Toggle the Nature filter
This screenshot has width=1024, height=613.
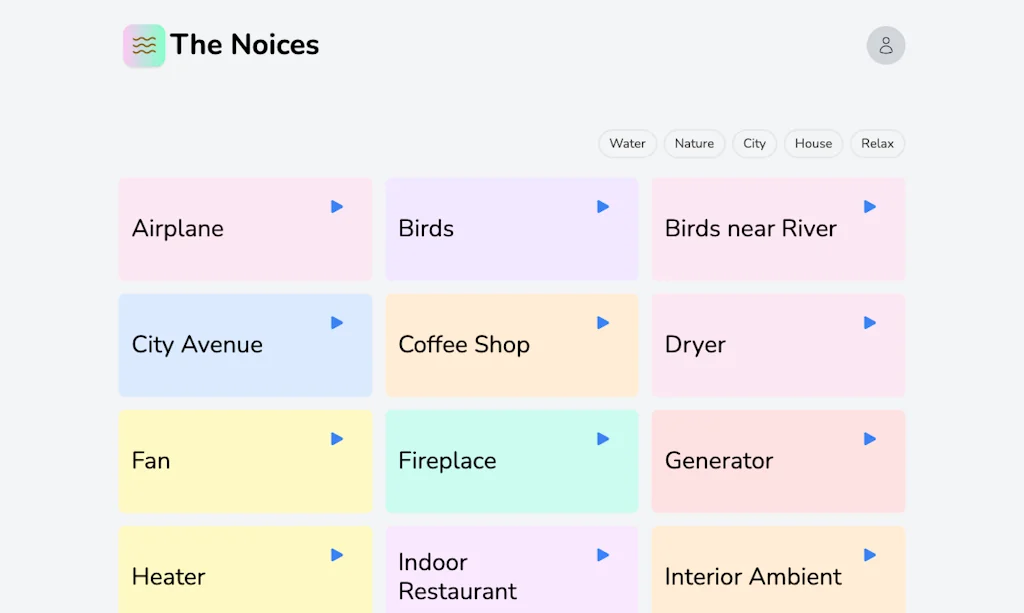[x=694, y=143]
